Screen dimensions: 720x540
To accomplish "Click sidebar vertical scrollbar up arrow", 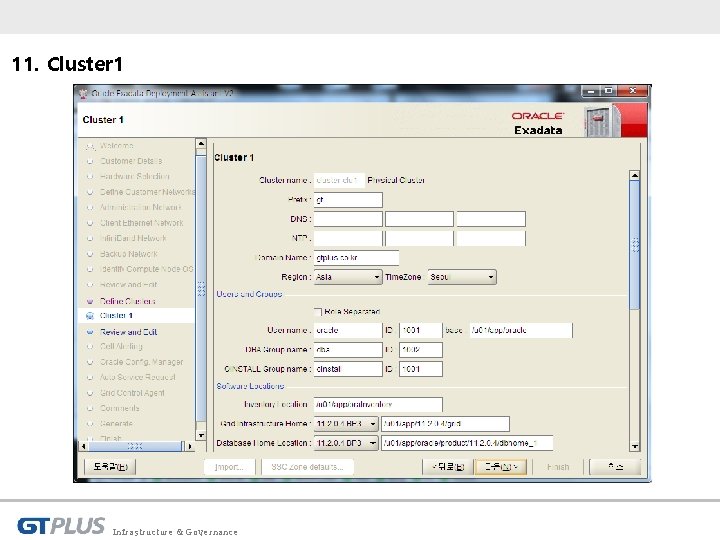I will [201, 144].
